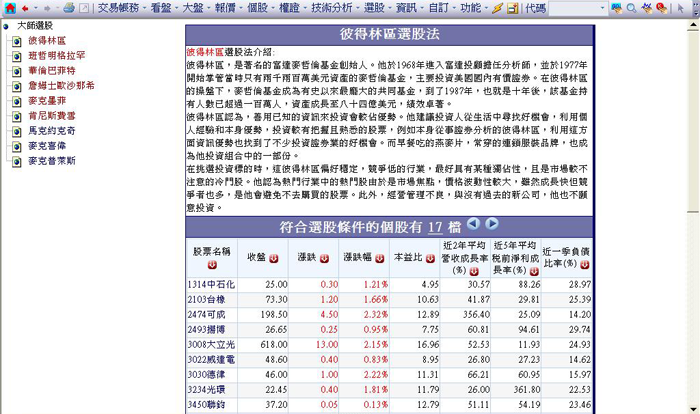Sort by 本益比 red arrow icon
The width and height of the screenshot is (700, 414).
(x=430, y=258)
